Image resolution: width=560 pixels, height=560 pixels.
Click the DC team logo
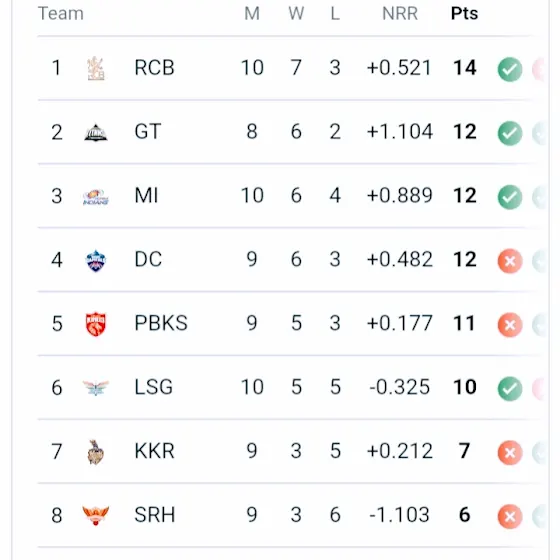coord(96,261)
